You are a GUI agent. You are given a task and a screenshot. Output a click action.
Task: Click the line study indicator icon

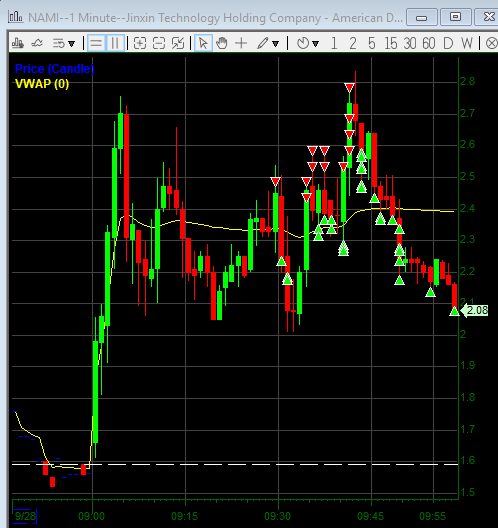click(37, 43)
